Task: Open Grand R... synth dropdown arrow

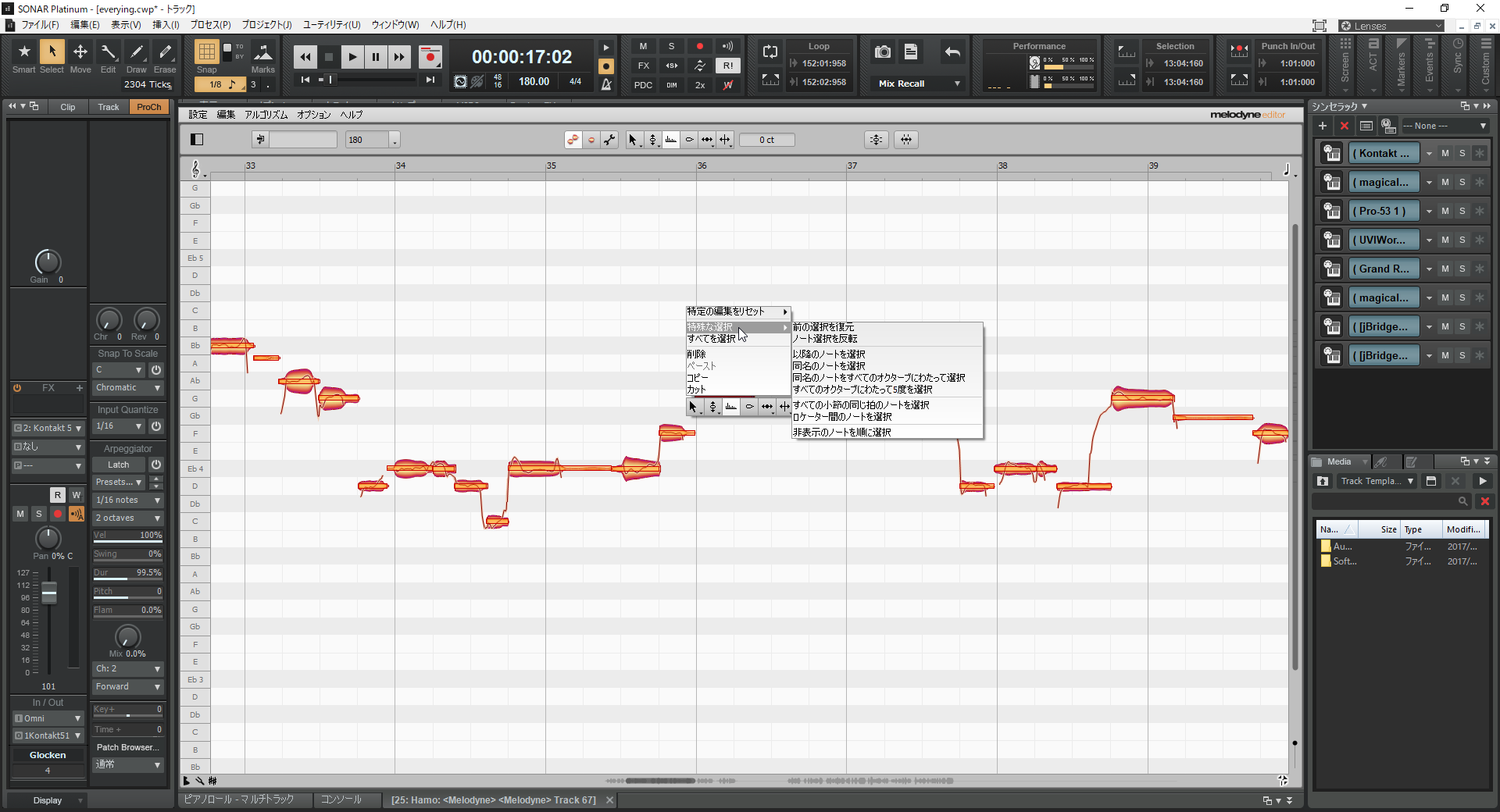Action: tap(1430, 269)
